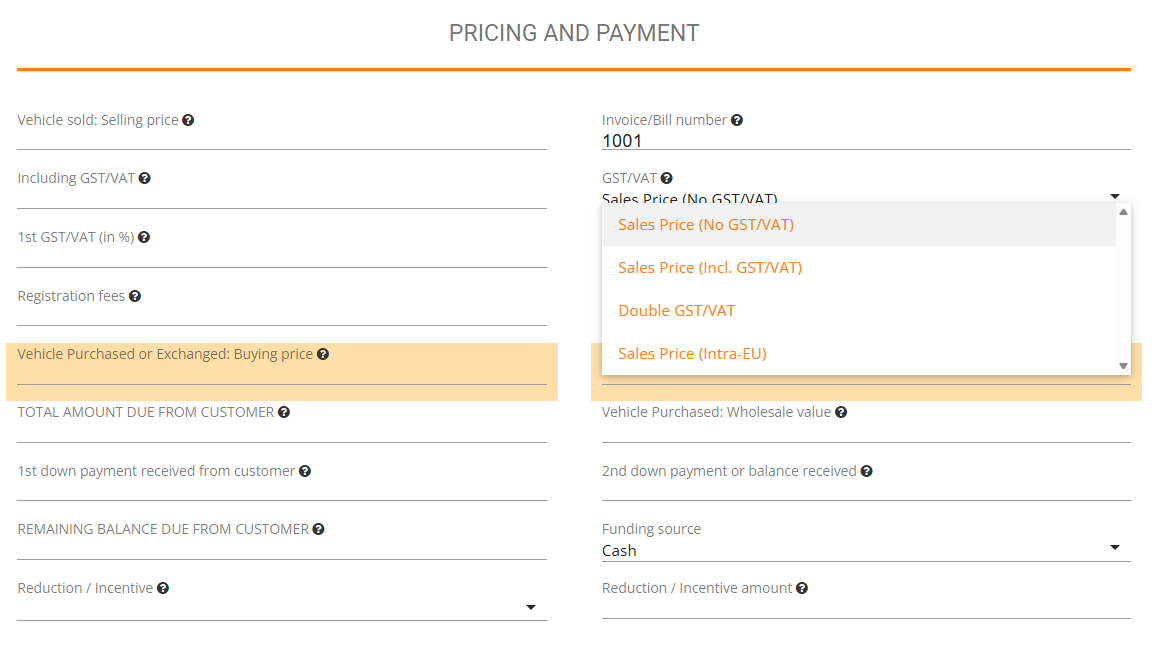
Task: Pick Sales Price (Intra-EU) option
Action: [692, 353]
